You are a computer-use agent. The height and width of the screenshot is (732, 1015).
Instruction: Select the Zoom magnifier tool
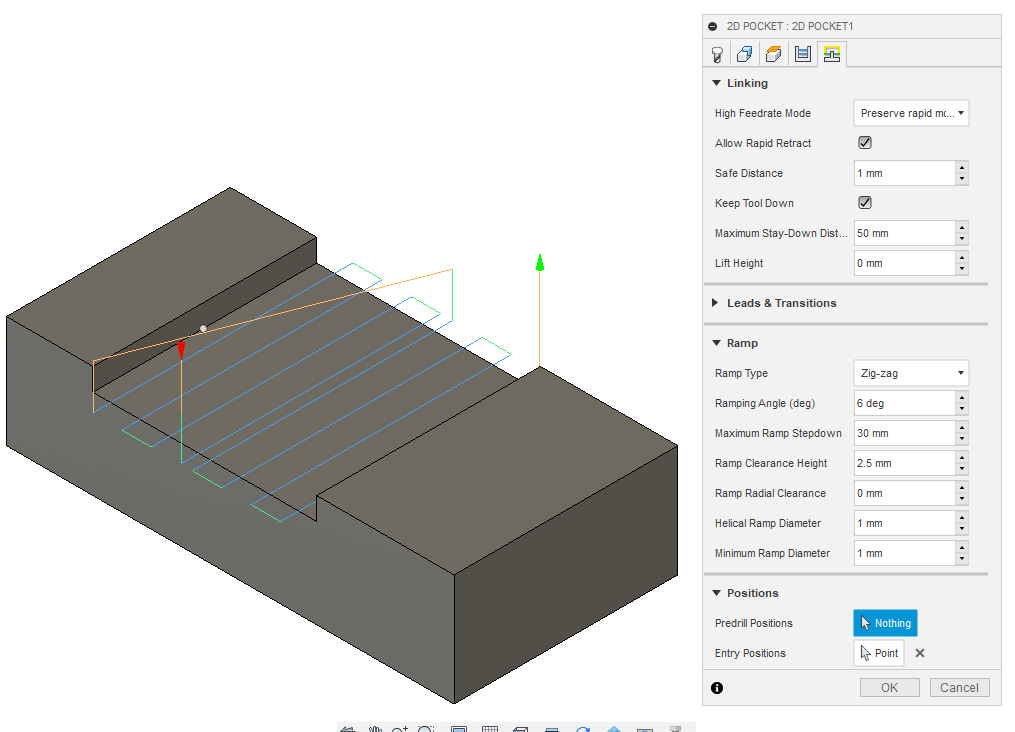pyautogui.click(x=398, y=729)
